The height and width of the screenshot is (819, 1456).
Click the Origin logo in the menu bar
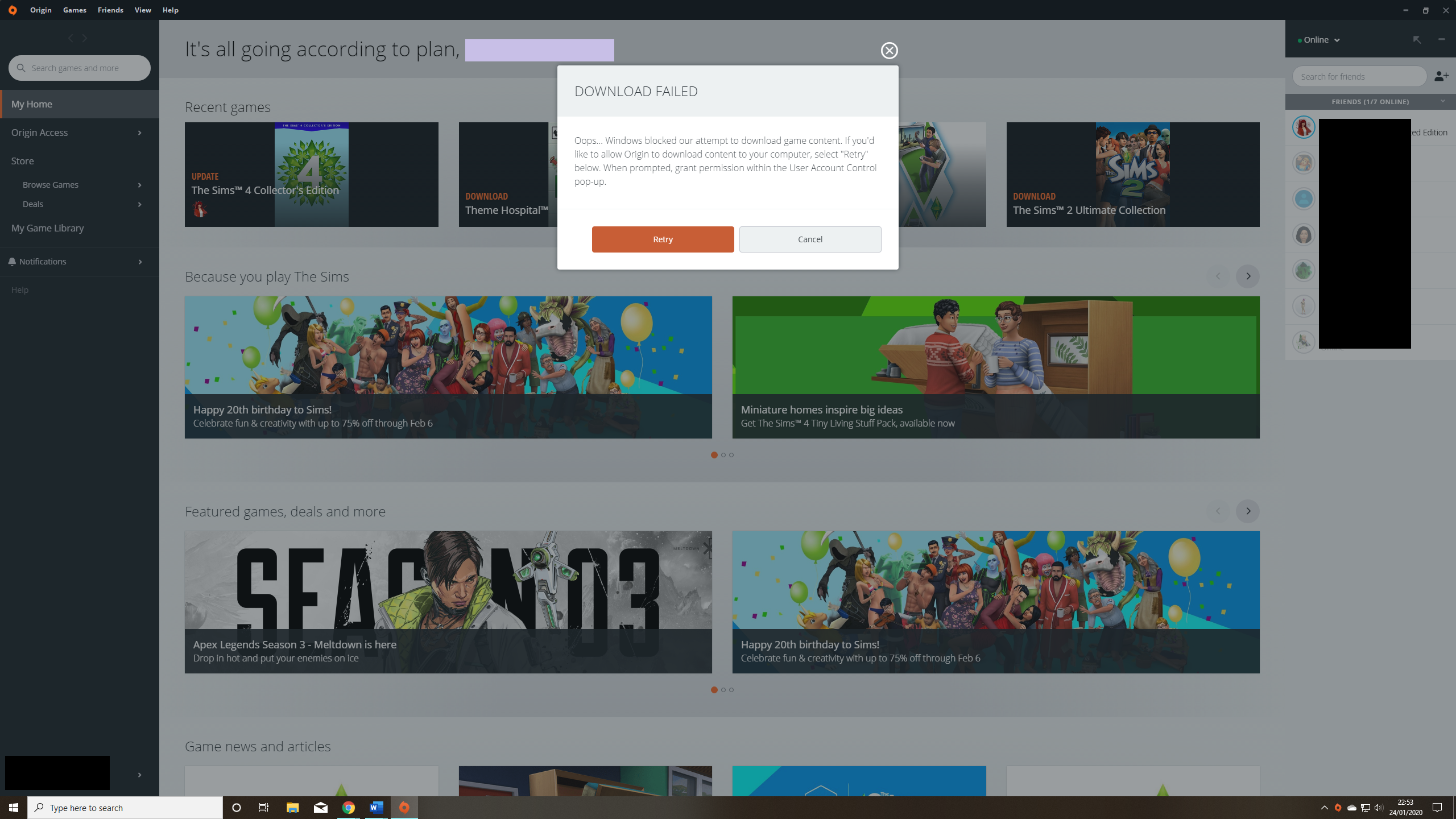pyautogui.click(x=13, y=10)
